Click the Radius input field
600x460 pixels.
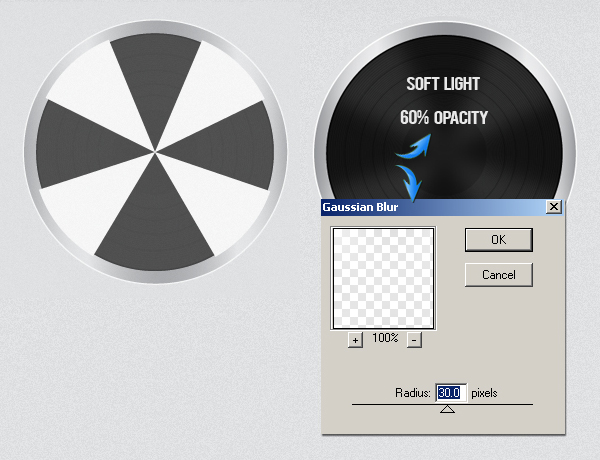(x=451, y=393)
